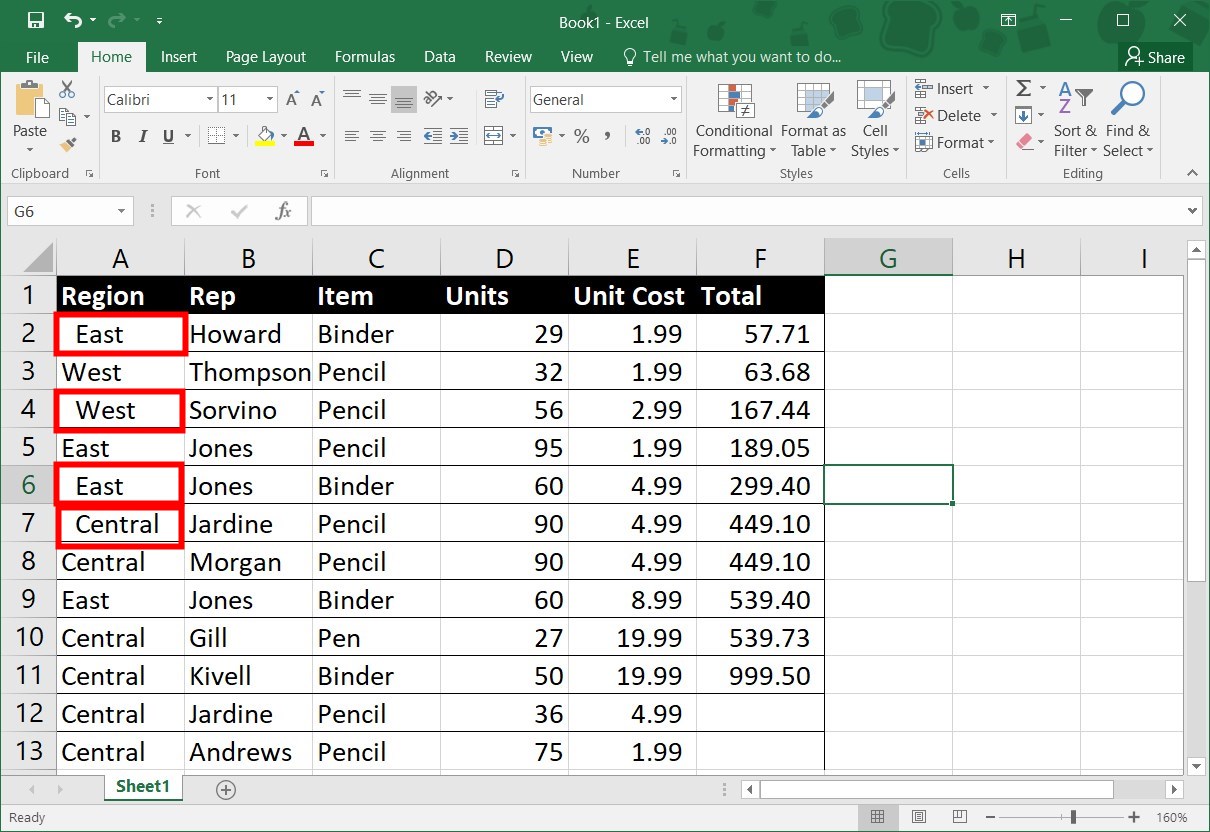Open the font size 11 dropdown
This screenshot has height=832, width=1210.
pos(270,100)
